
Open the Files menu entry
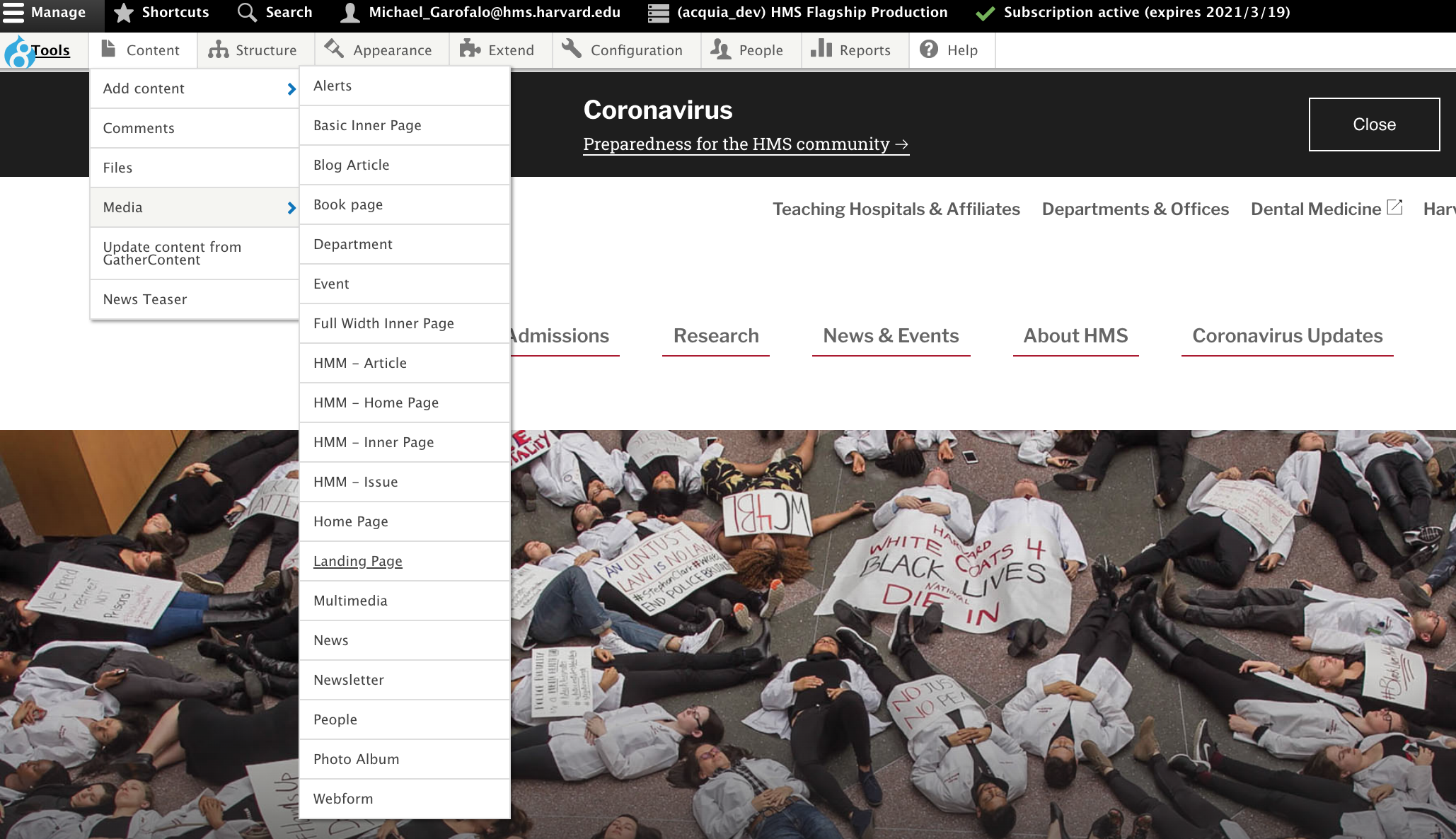tap(194, 168)
